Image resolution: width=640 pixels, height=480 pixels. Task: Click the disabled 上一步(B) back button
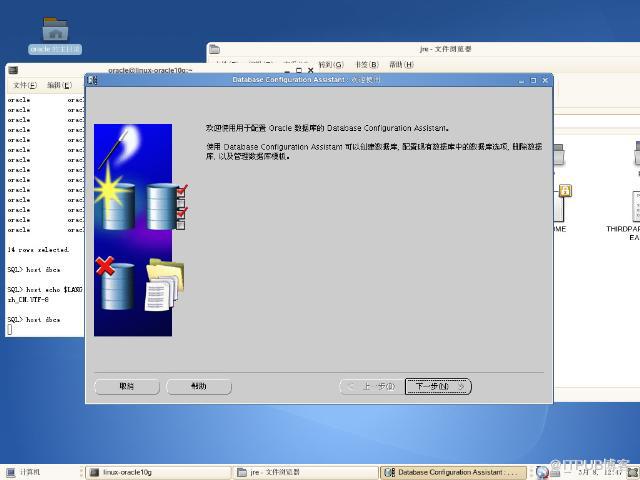tap(372, 386)
